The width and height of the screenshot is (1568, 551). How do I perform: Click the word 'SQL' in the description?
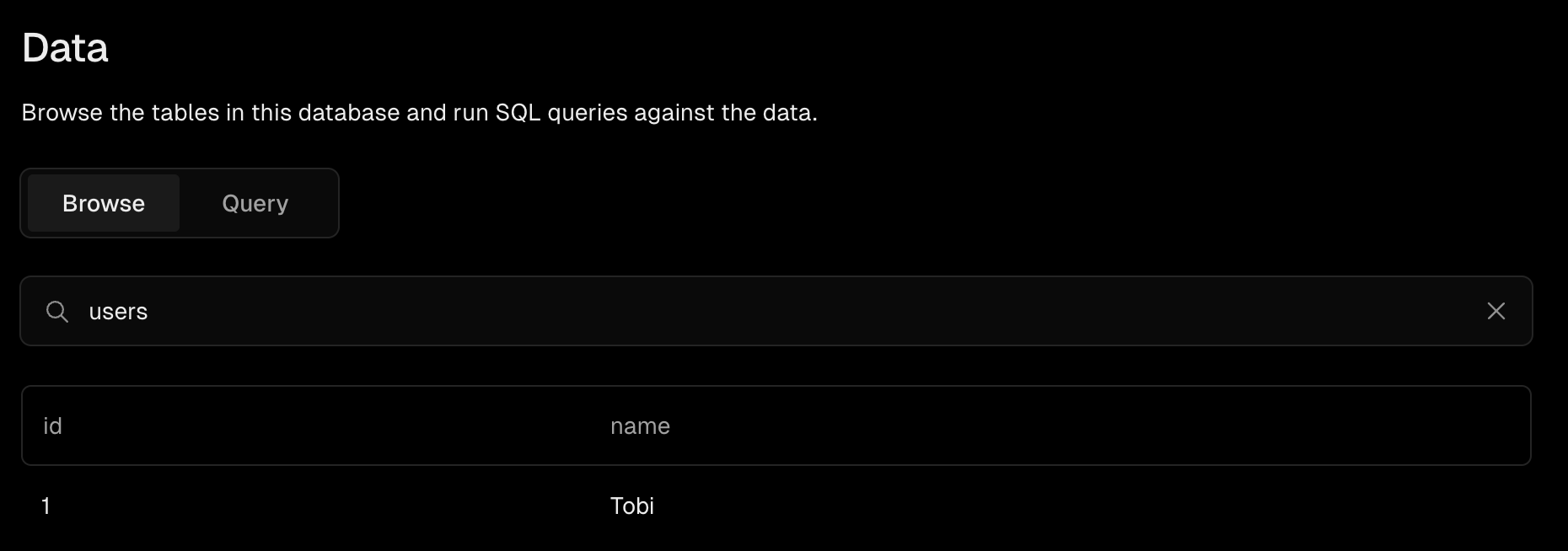[x=518, y=113]
